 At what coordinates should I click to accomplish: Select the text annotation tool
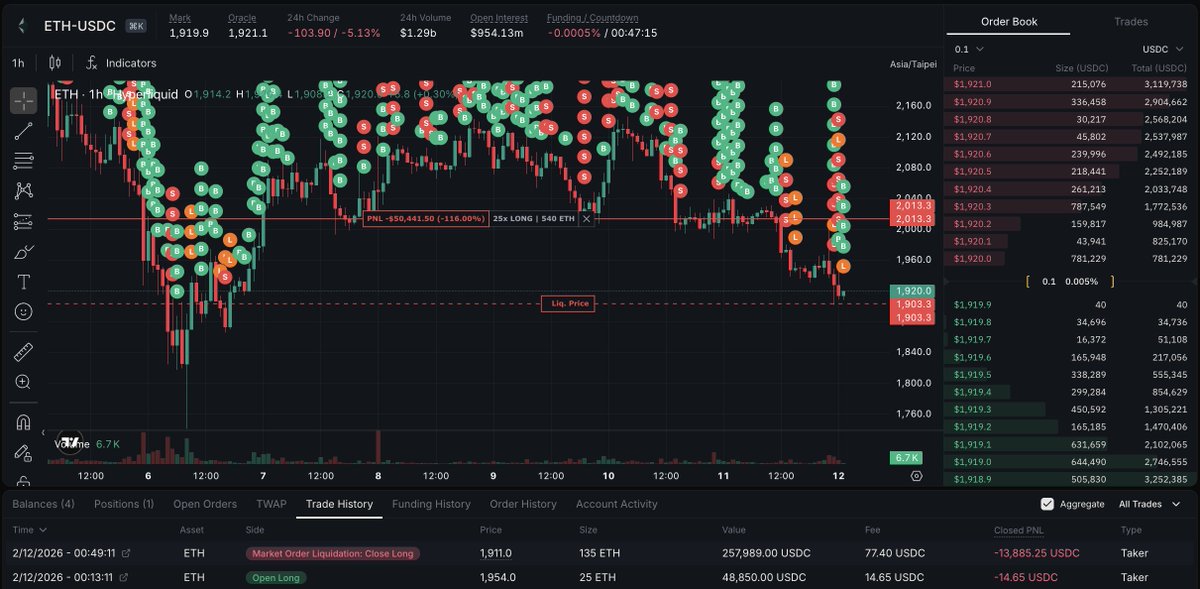pos(24,281)
